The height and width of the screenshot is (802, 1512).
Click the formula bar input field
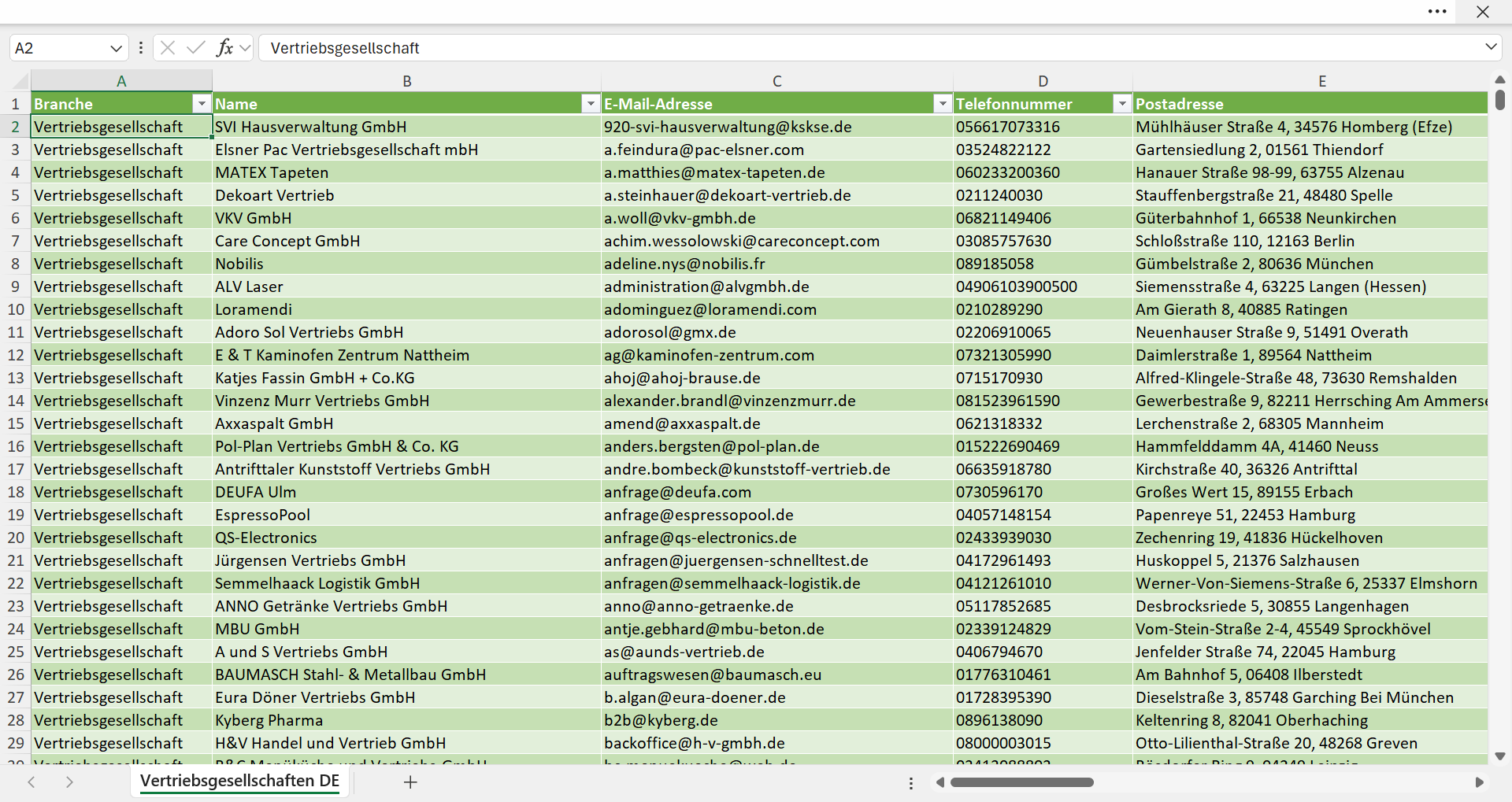pos(870,48)
